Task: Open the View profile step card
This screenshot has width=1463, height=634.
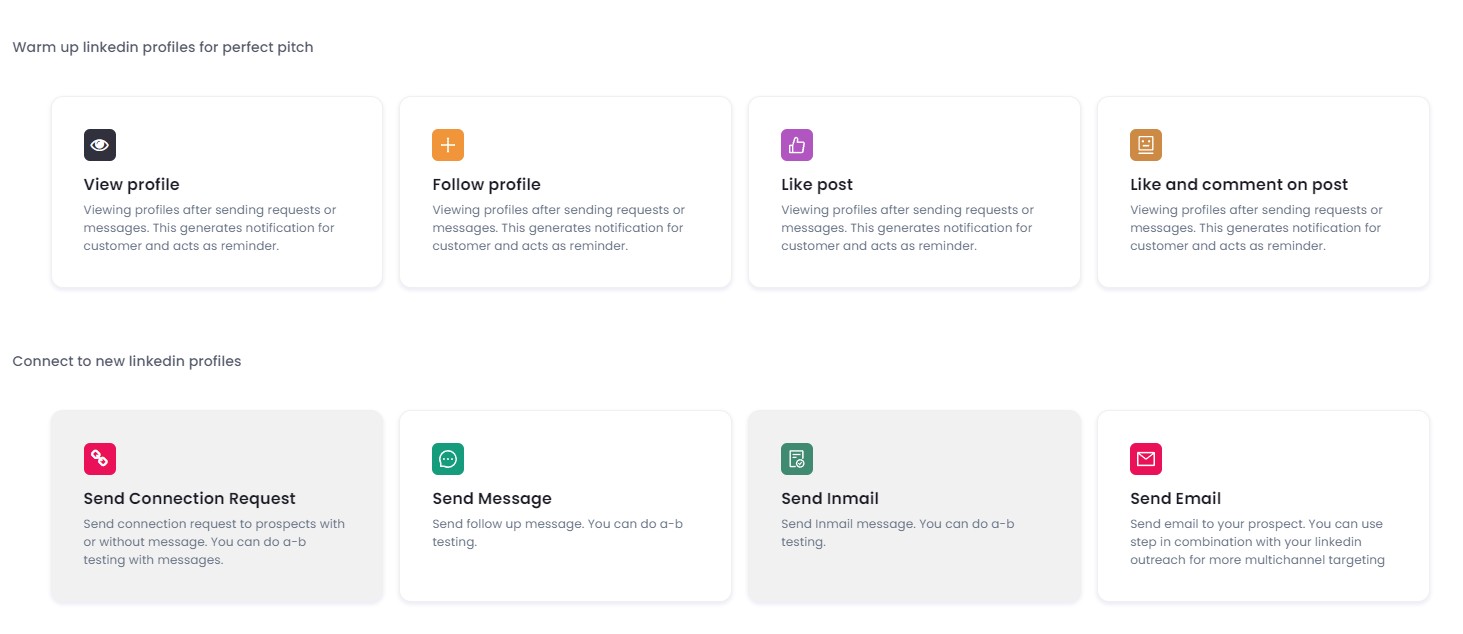Action: point(216,192)
